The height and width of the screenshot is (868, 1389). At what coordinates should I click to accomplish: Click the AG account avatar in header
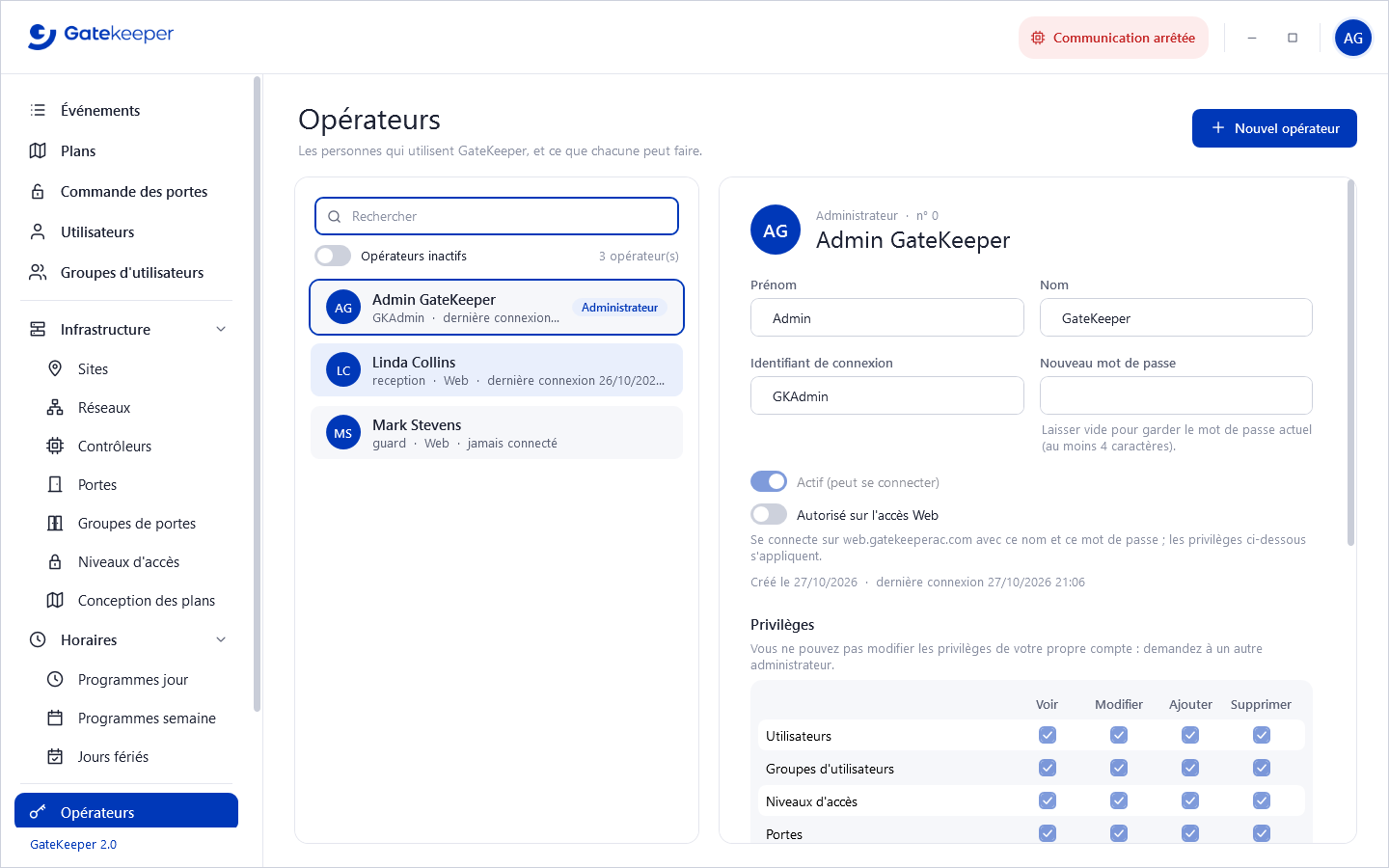click(x=1353, y=38)
